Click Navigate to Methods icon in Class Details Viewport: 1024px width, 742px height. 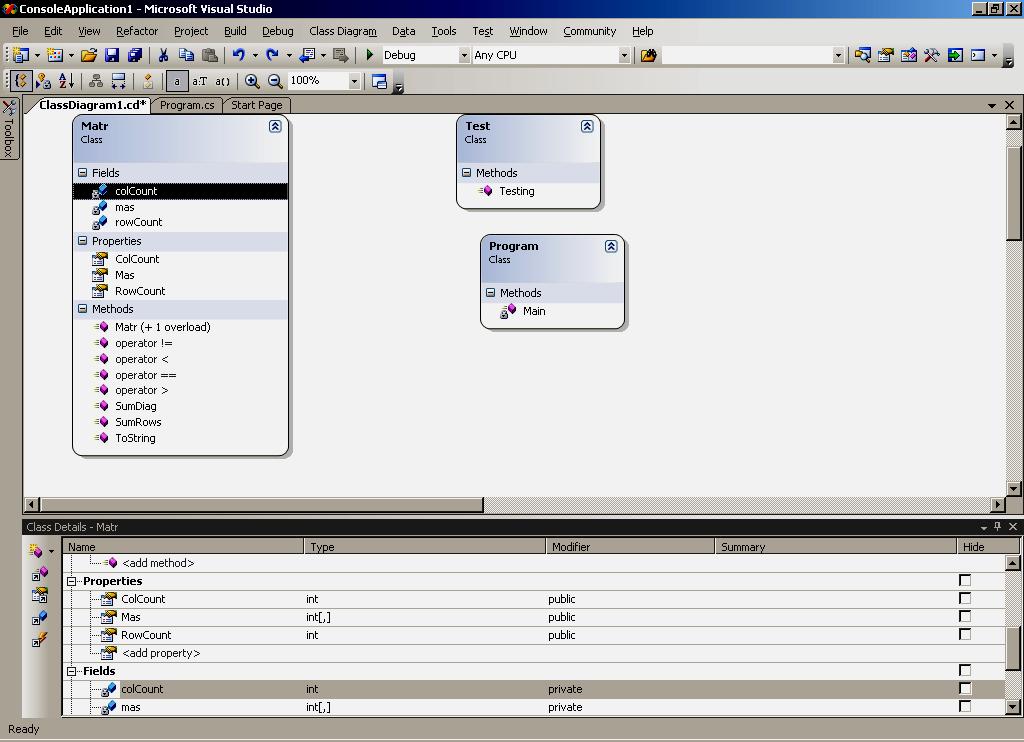click(40, 573)
